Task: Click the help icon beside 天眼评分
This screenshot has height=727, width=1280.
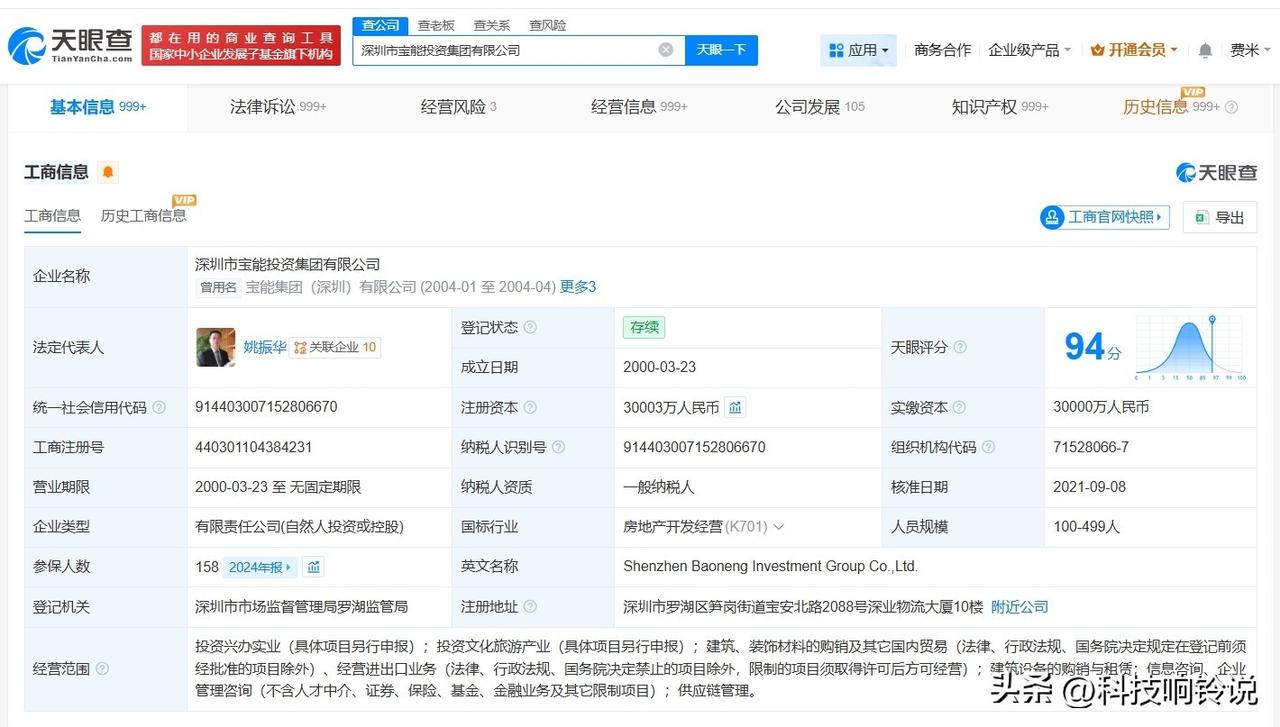Action: coord(960,347)
